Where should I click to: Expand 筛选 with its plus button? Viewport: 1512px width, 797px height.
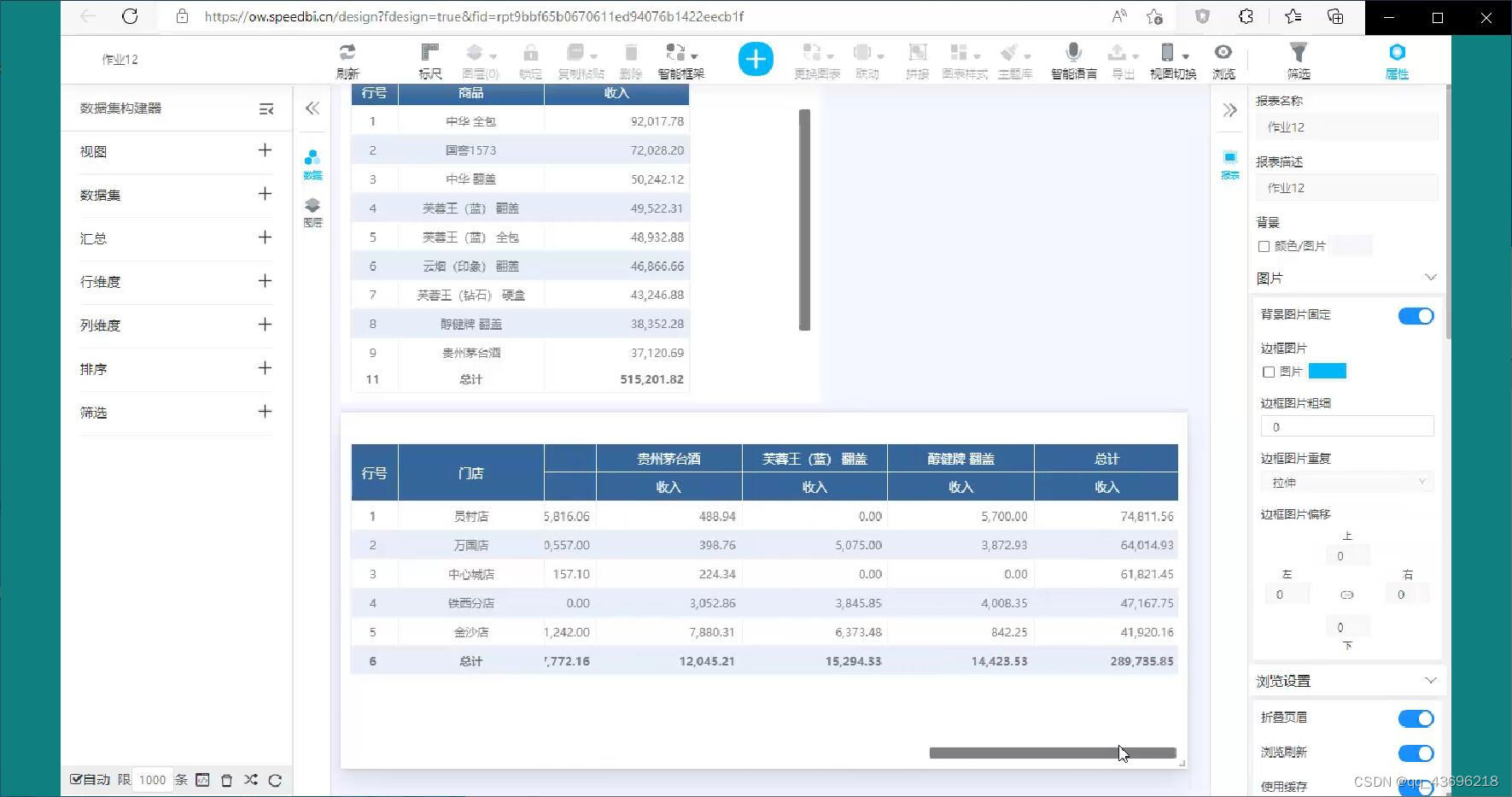coord(266,412)
